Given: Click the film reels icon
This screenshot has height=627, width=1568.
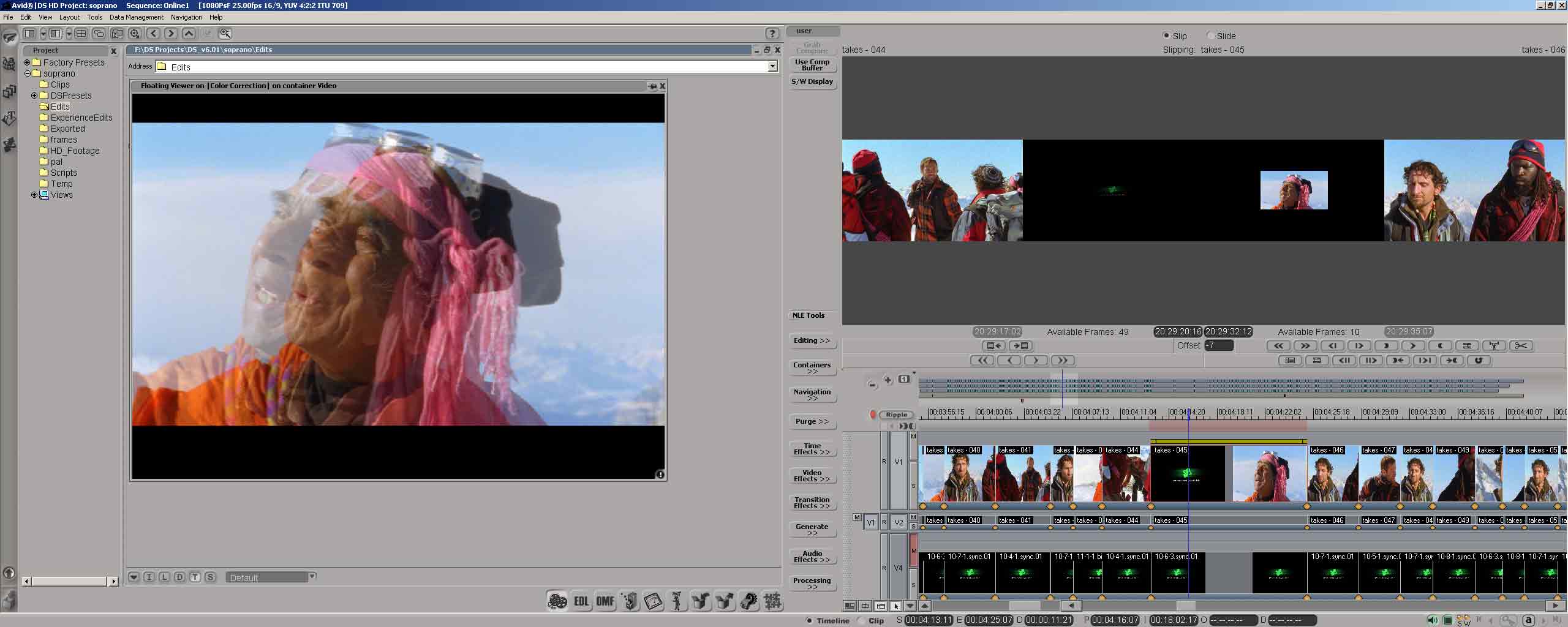Looking at the screenshot, I should pos(557,601).
